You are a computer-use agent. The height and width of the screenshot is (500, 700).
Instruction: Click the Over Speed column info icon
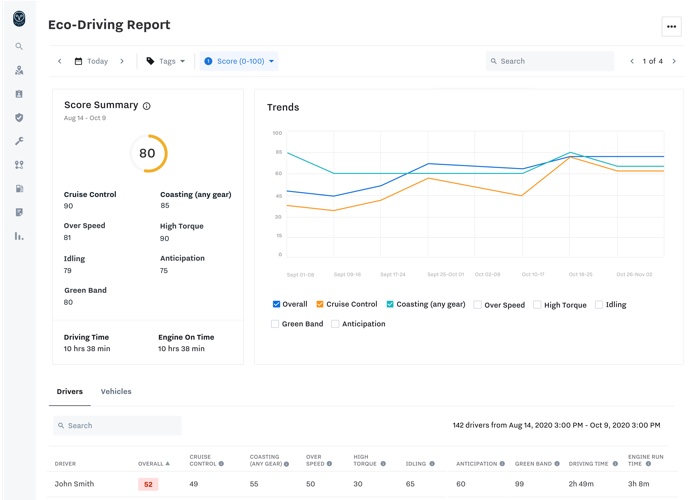pos(329,464)
